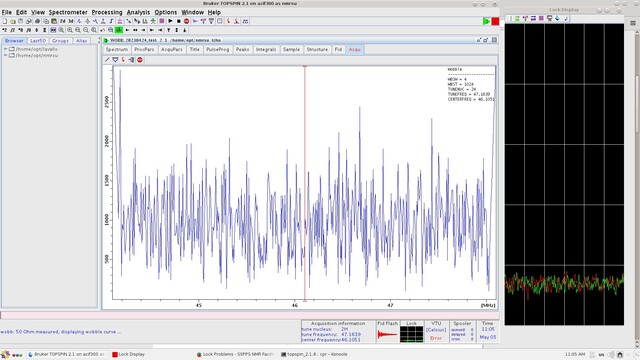Click the *2 vertical scale icon
The image size is (640, 360).
5,30
